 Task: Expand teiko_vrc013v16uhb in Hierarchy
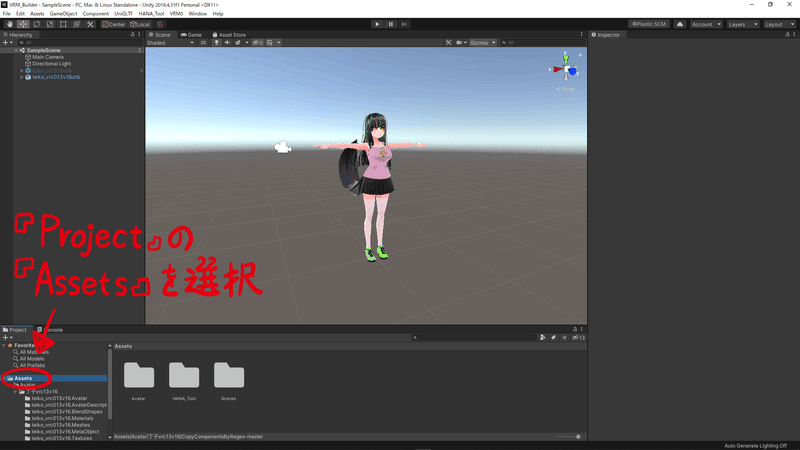click(x=22, y=78)
